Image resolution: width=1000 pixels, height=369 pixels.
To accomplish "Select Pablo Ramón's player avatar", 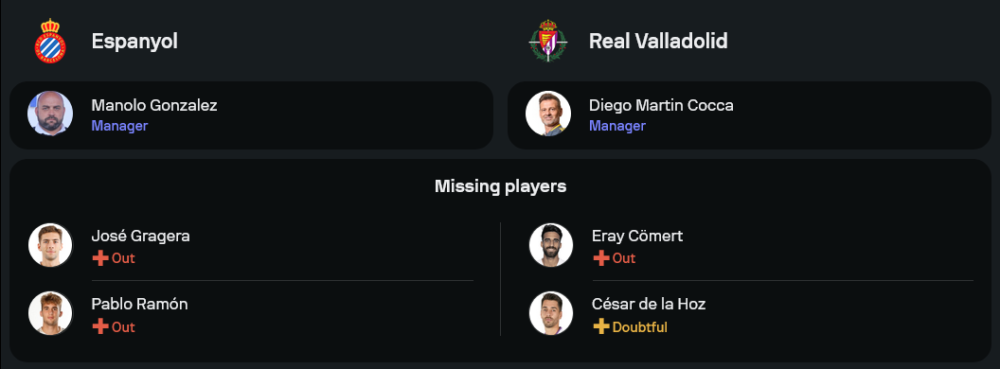I will pos(50,314).
